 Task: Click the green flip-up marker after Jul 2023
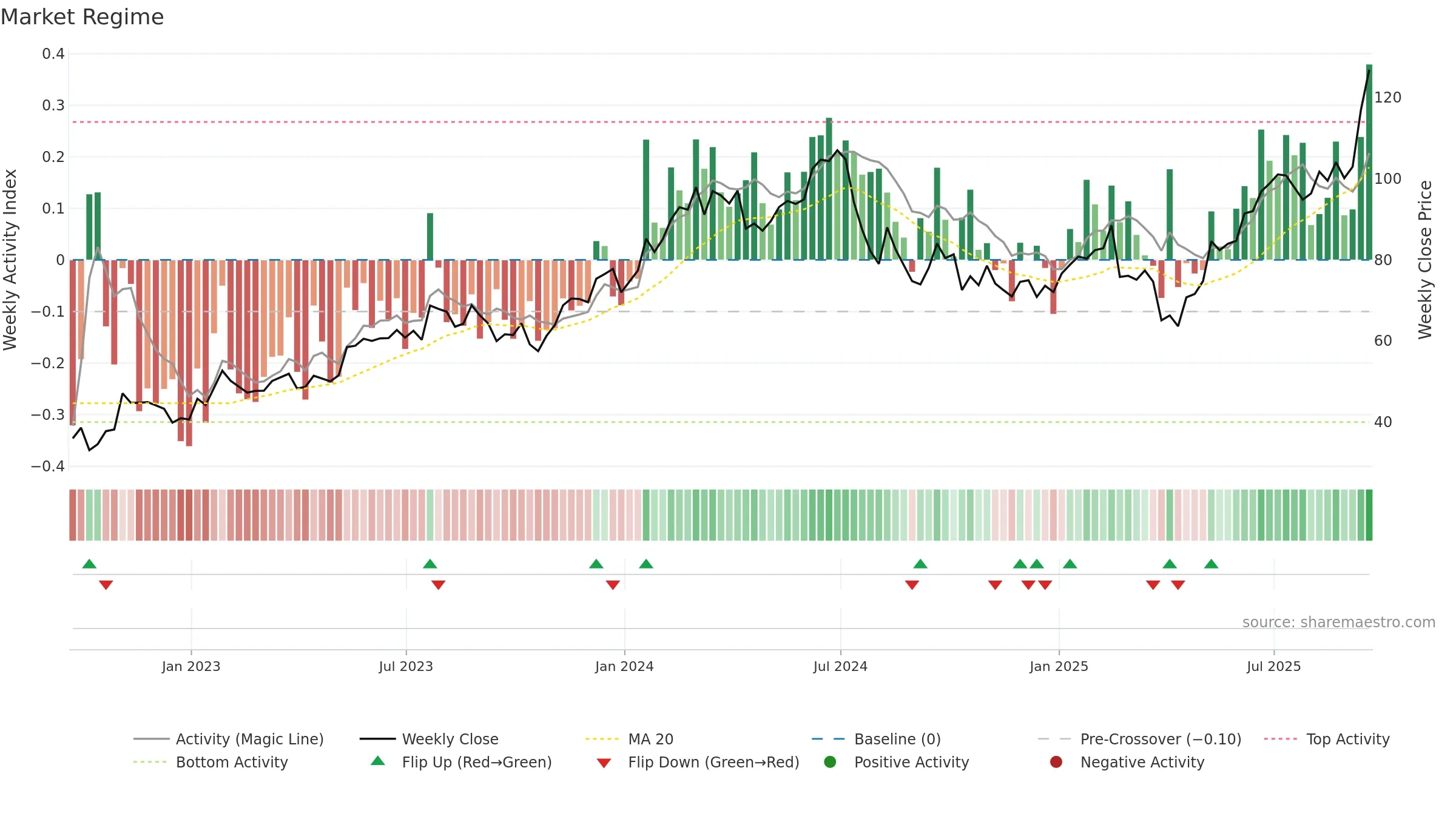(x=430, y=564)
